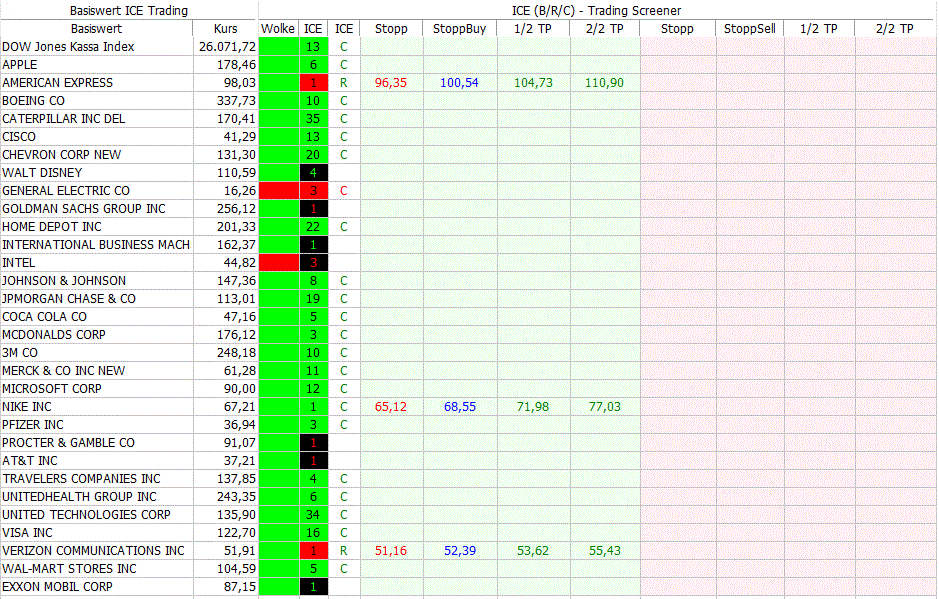Click American Express Stopp value 96,35

click(390, 83)
